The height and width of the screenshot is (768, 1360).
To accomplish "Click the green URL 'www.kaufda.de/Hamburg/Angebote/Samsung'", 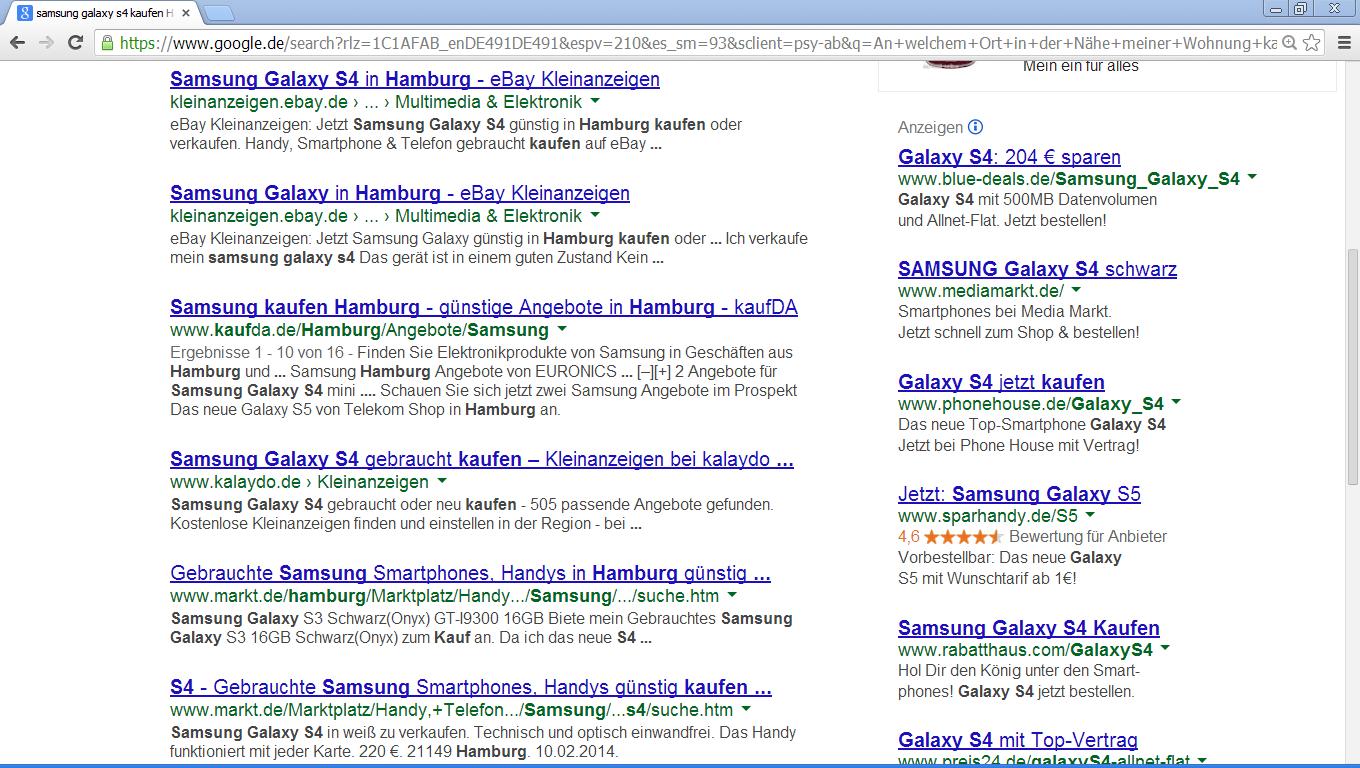I will pos(360,330).
